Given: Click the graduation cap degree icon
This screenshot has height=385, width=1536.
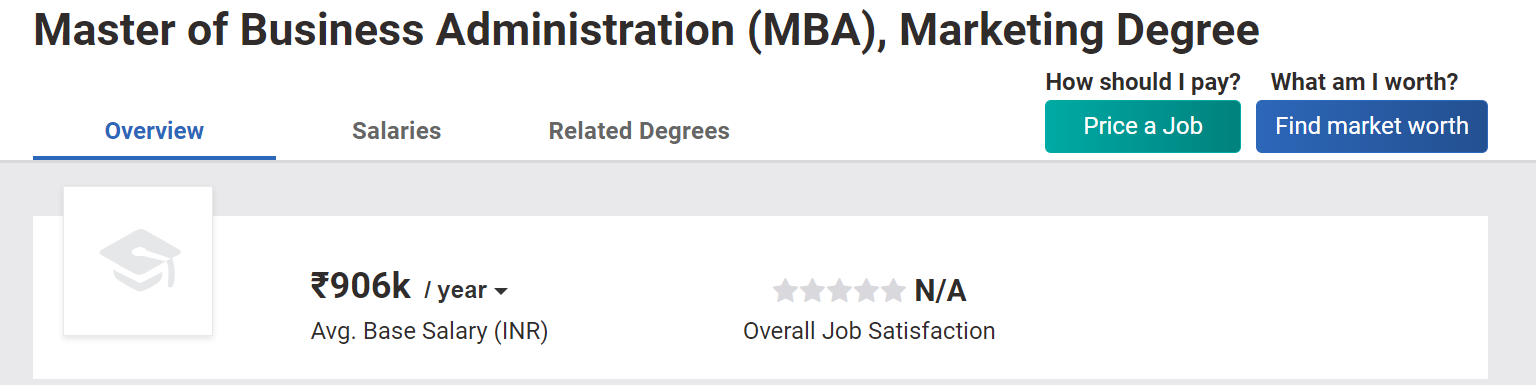Looking at the screenshot, I should pos(138,260).
